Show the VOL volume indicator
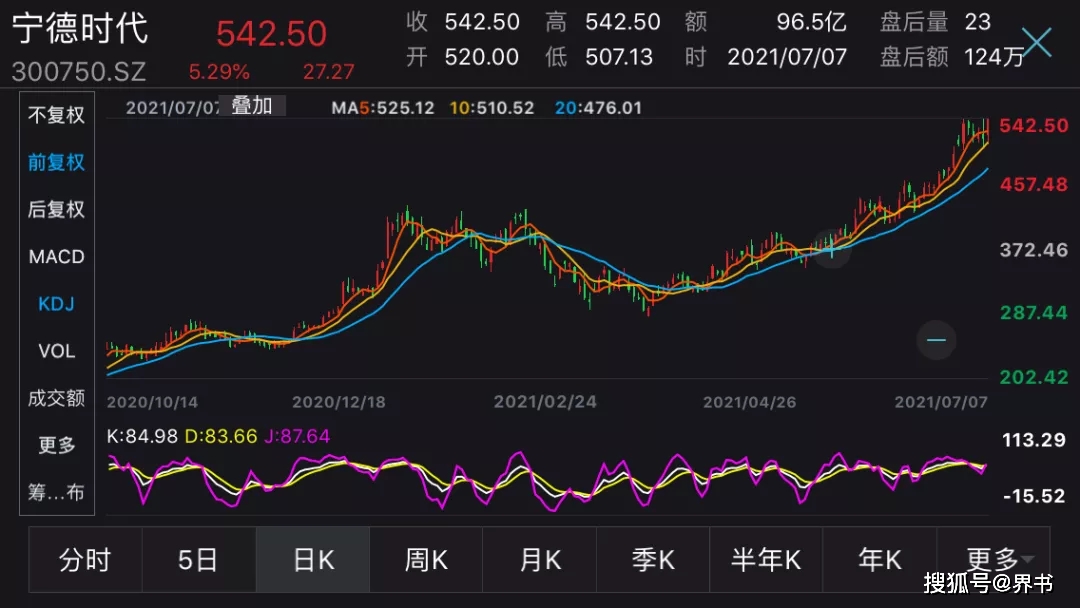This screenshot has width=1080, height=608. [x=56, y=350]
